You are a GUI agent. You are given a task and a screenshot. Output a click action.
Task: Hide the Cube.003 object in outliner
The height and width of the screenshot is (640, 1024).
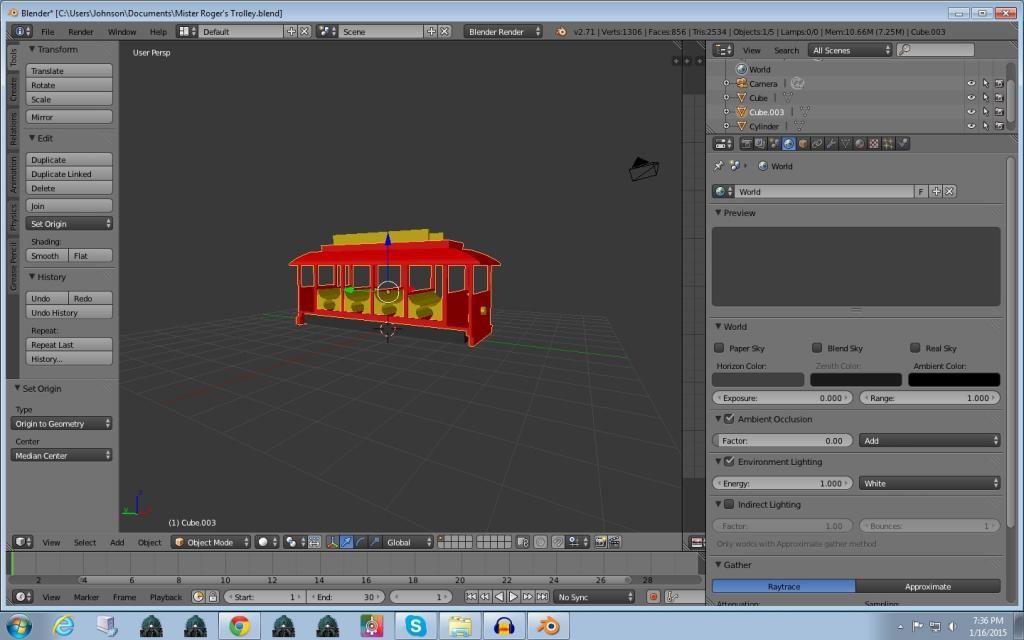point(971,112)
